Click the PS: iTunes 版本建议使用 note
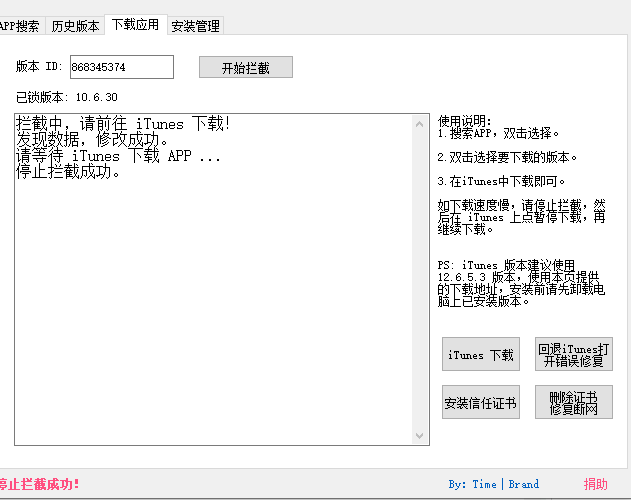 (x=522, y=283)
